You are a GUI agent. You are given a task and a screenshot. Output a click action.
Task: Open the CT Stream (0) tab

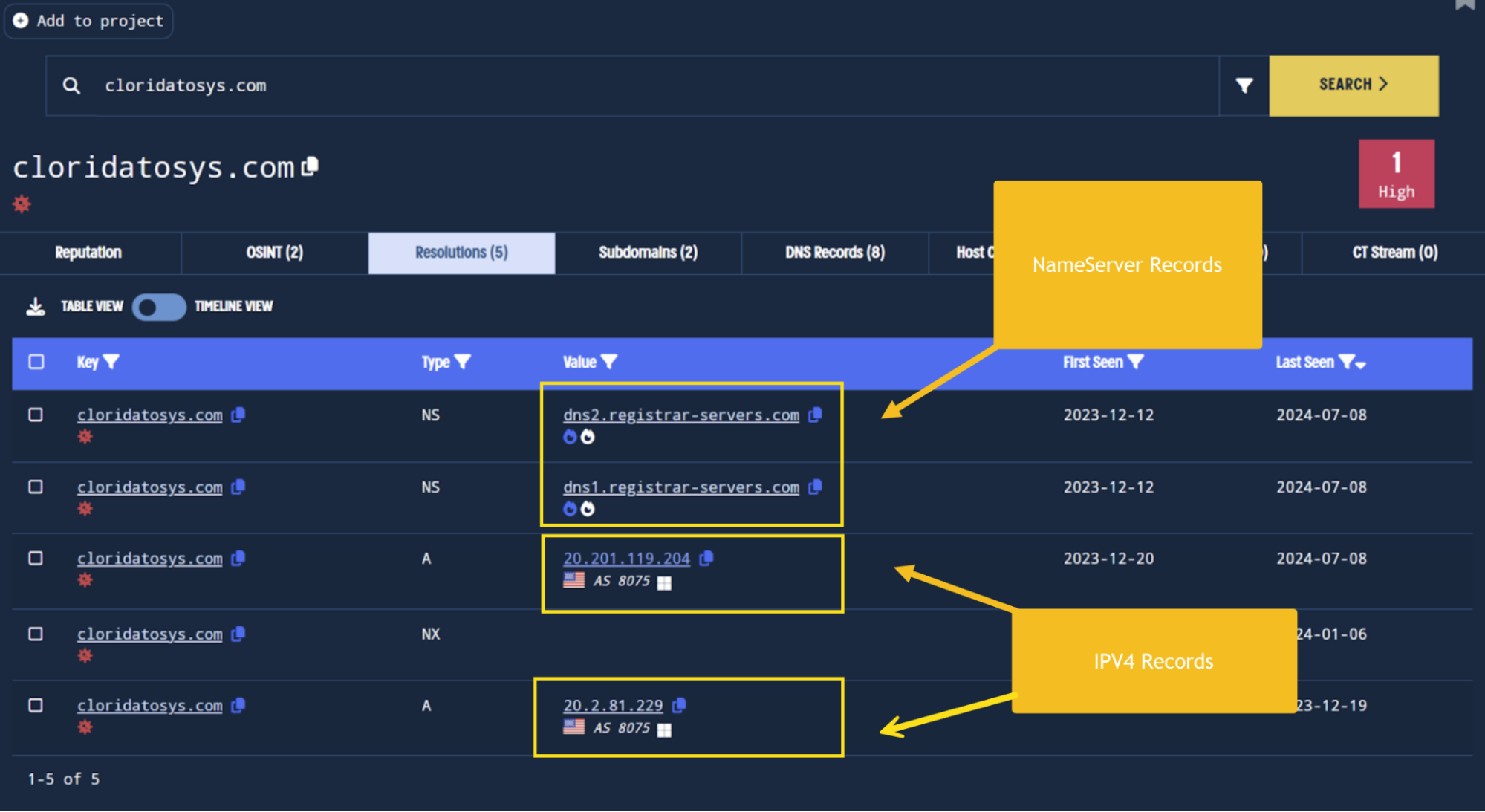pos(1394,253)
